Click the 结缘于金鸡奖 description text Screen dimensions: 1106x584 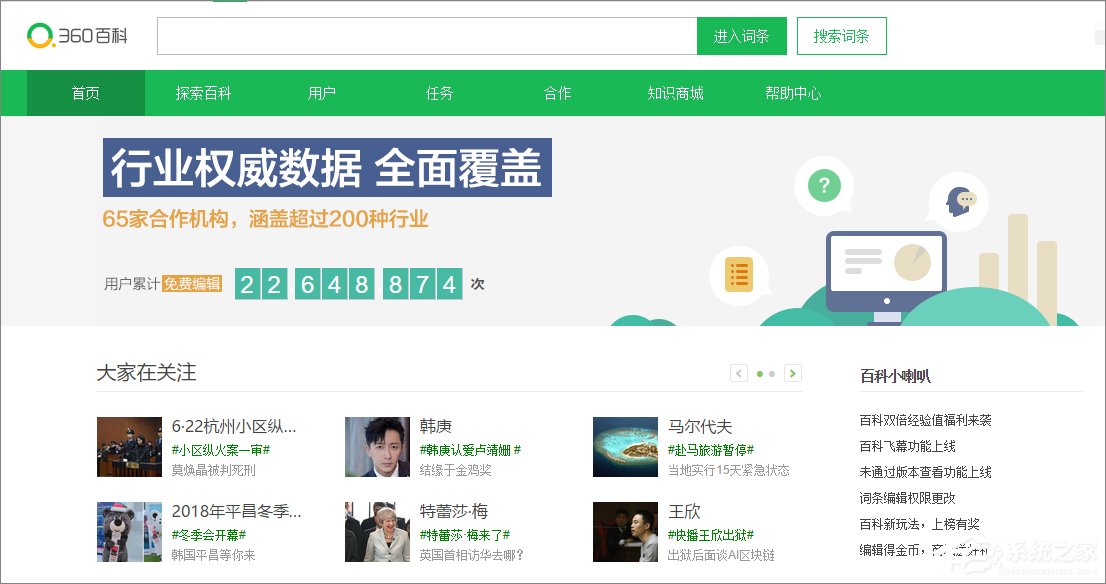[456, 470]
